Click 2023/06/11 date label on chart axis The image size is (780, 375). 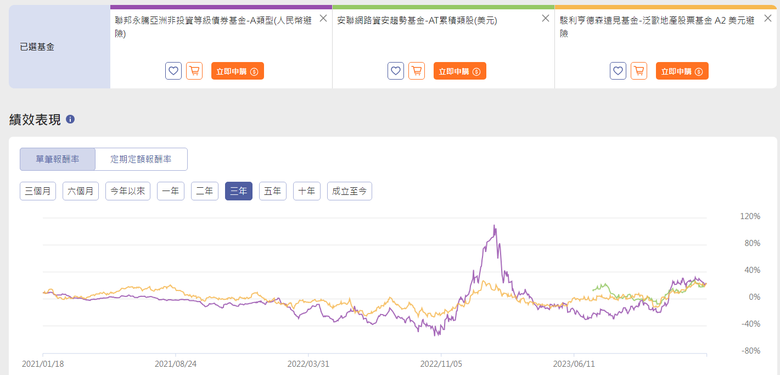[x=574, y=364]
